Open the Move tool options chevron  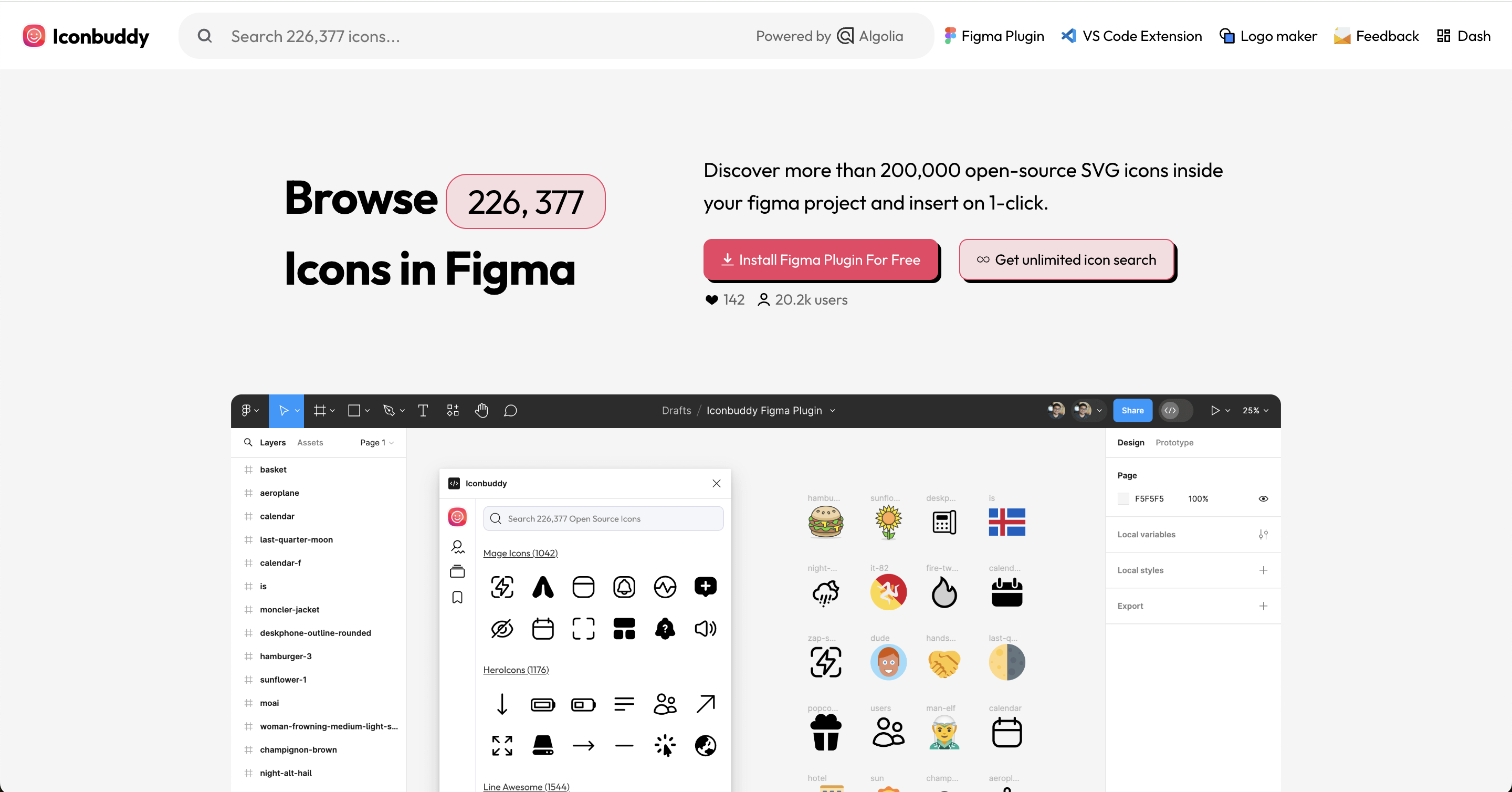click(x=298, y=410)
